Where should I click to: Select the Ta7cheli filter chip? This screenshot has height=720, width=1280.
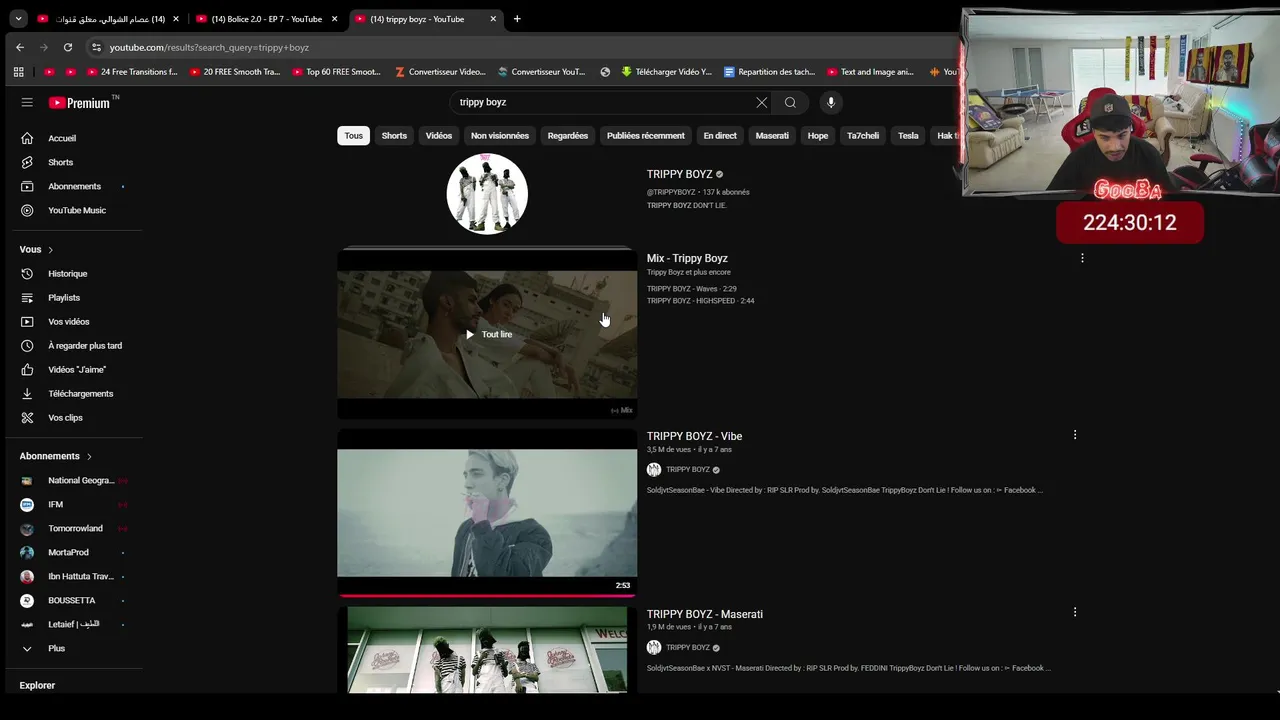[x=863, y=136]
